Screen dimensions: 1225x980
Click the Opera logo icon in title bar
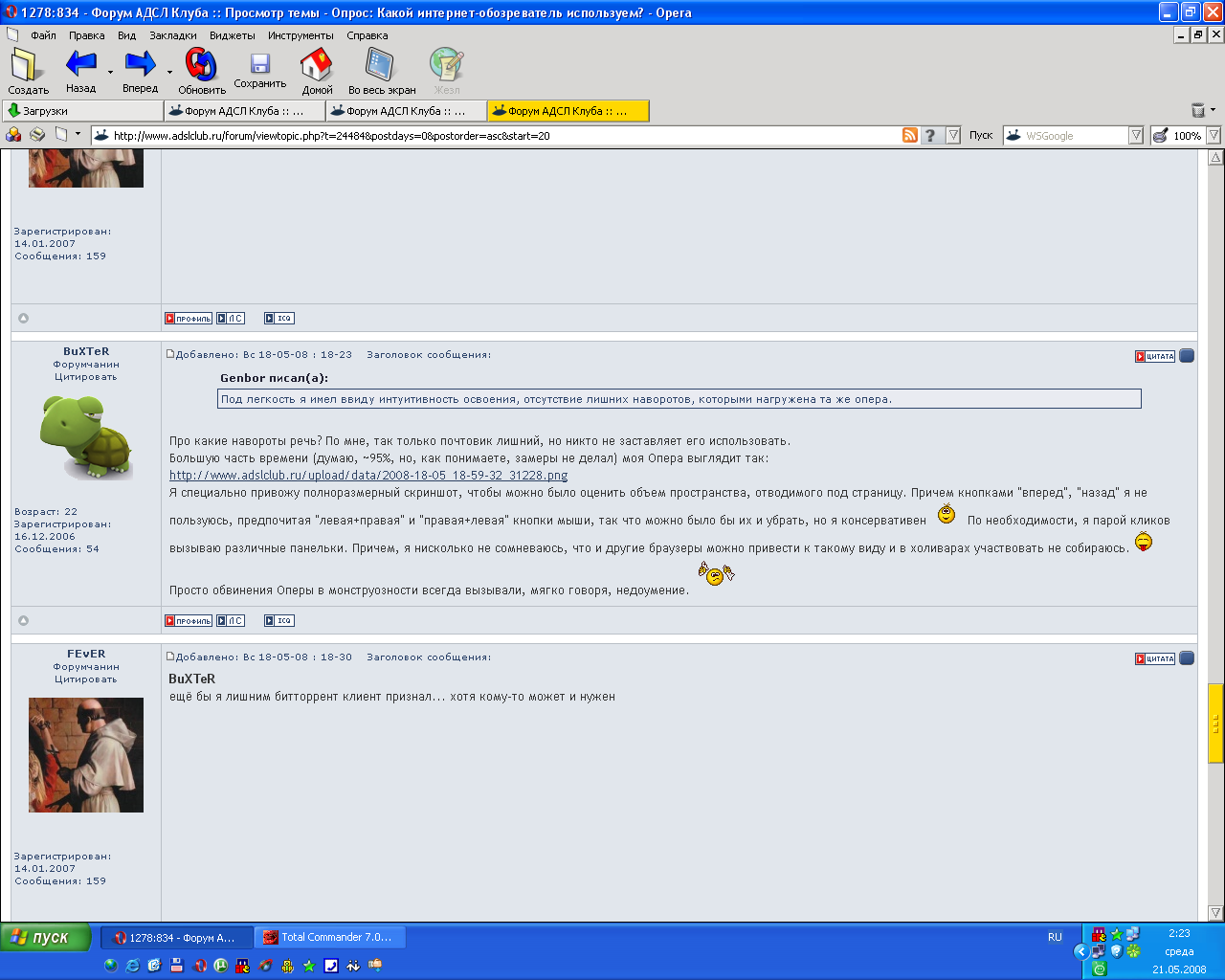click(11, 12)
